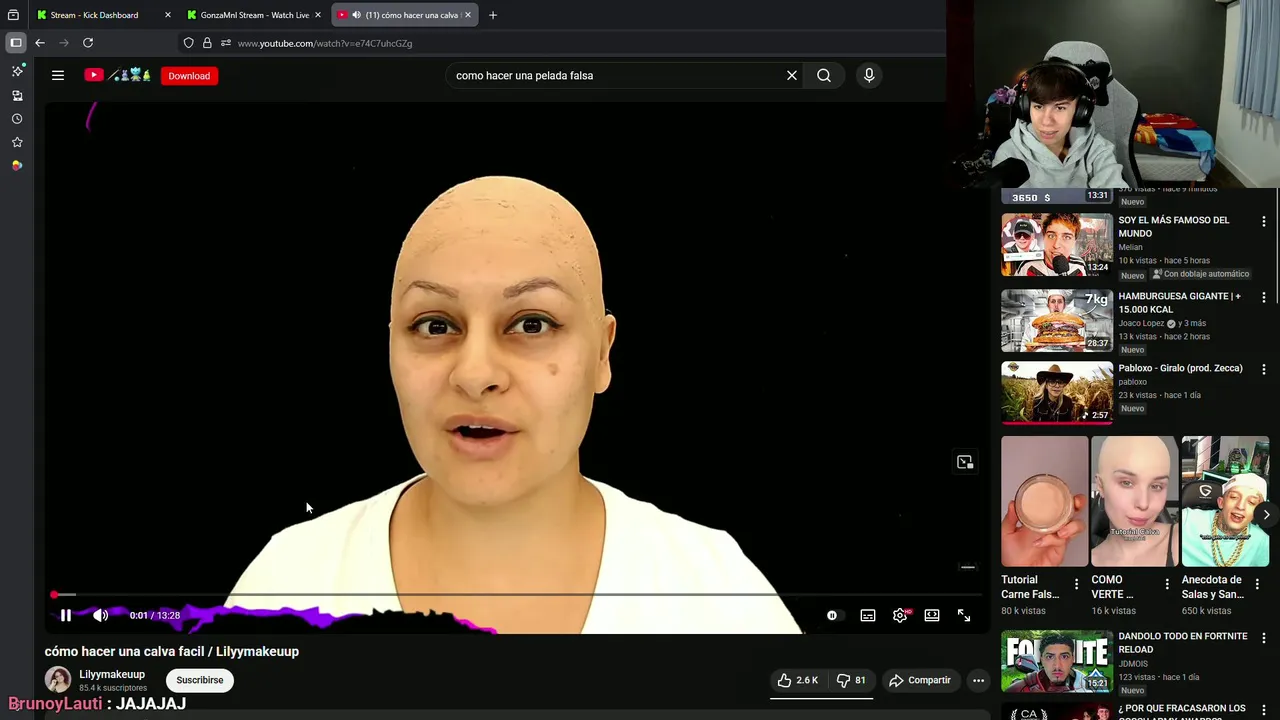This screenshot has width=1280, height=720.
Task: Open the shield tracking protection icon
Action: tap(188, 43)
